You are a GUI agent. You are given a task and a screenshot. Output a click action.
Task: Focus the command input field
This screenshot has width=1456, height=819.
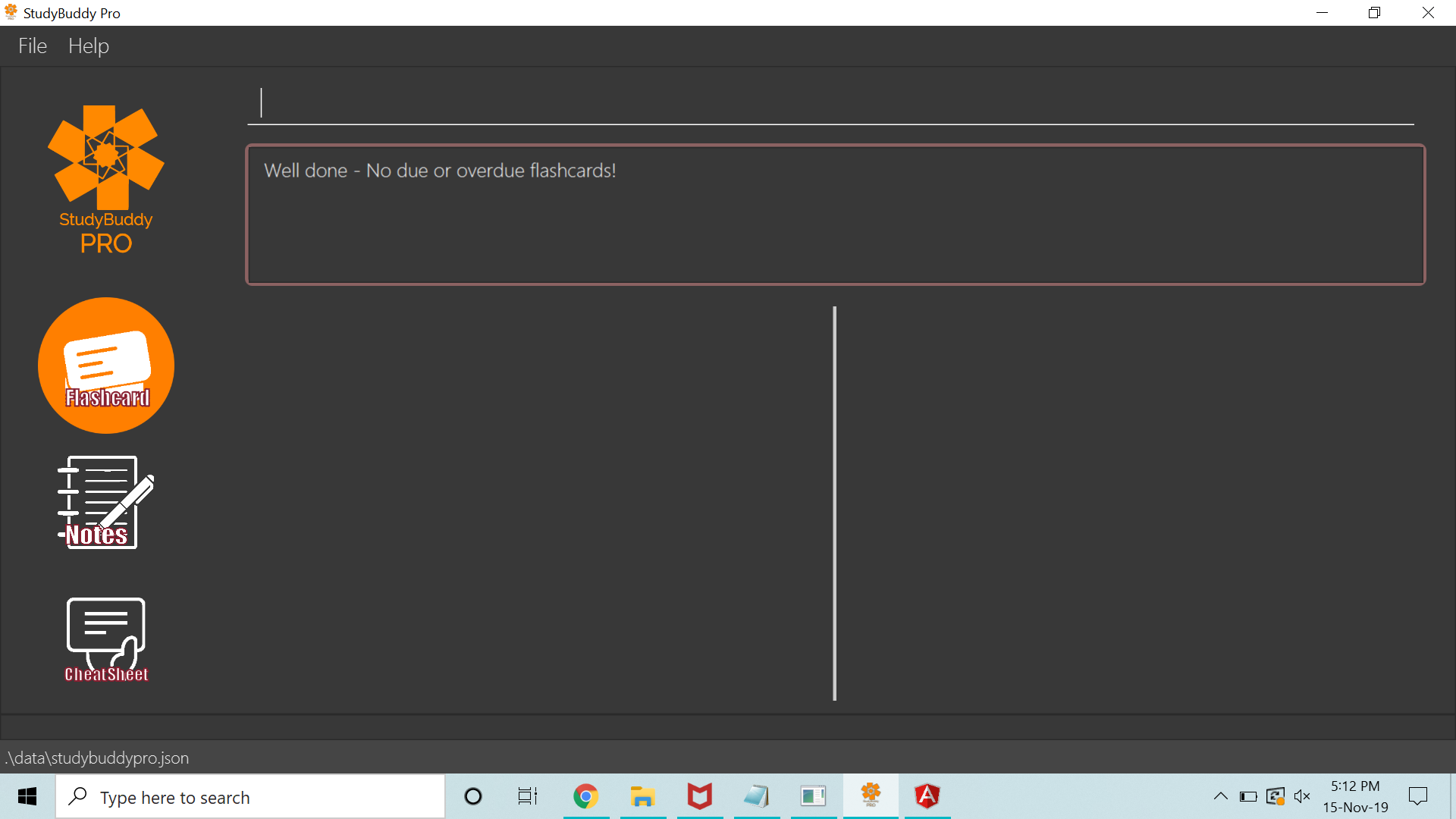(830, 104)
